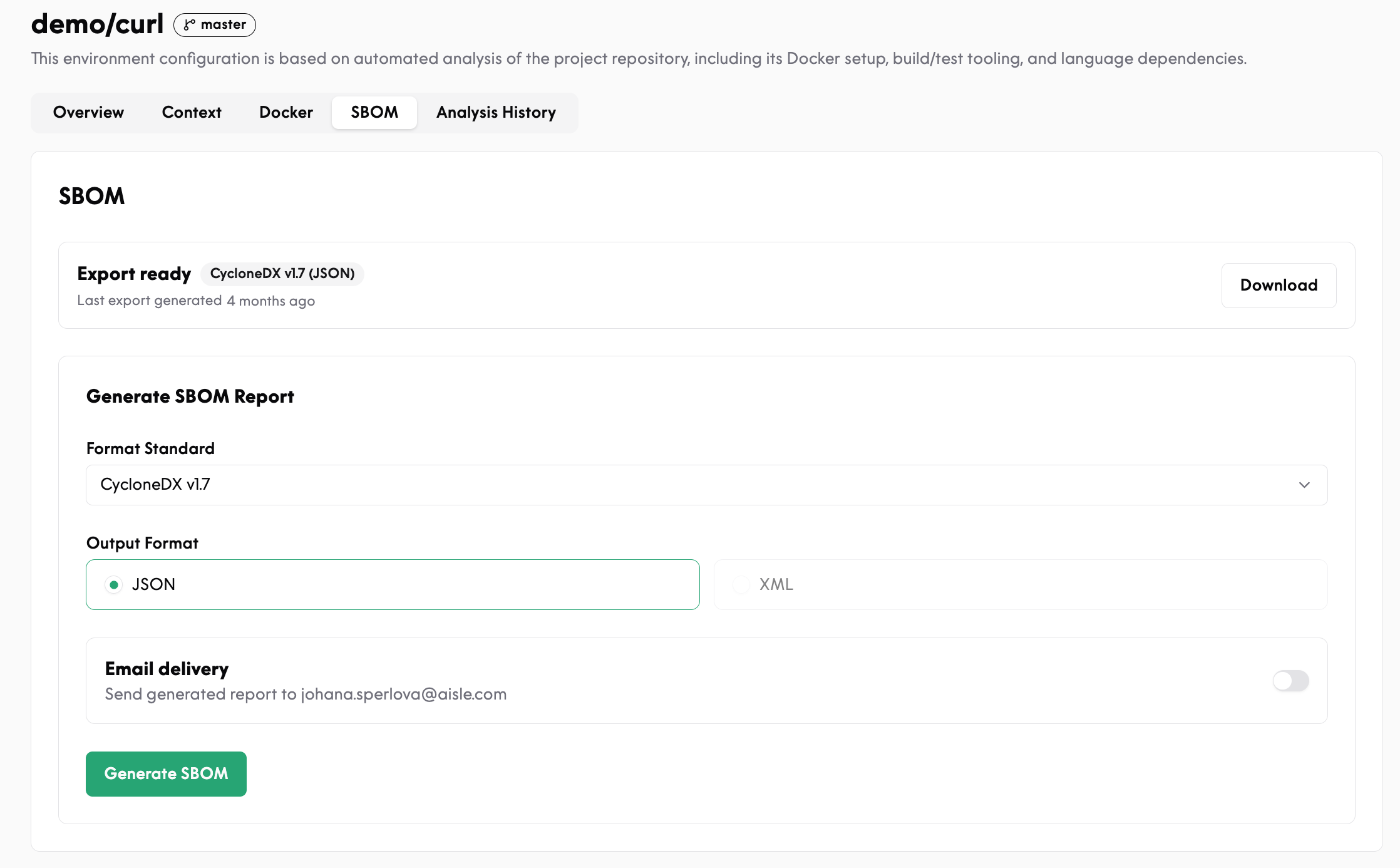
Task: Click the CycloneDX v1.7 (JSON) badge
Action: (x=282, y=274)
